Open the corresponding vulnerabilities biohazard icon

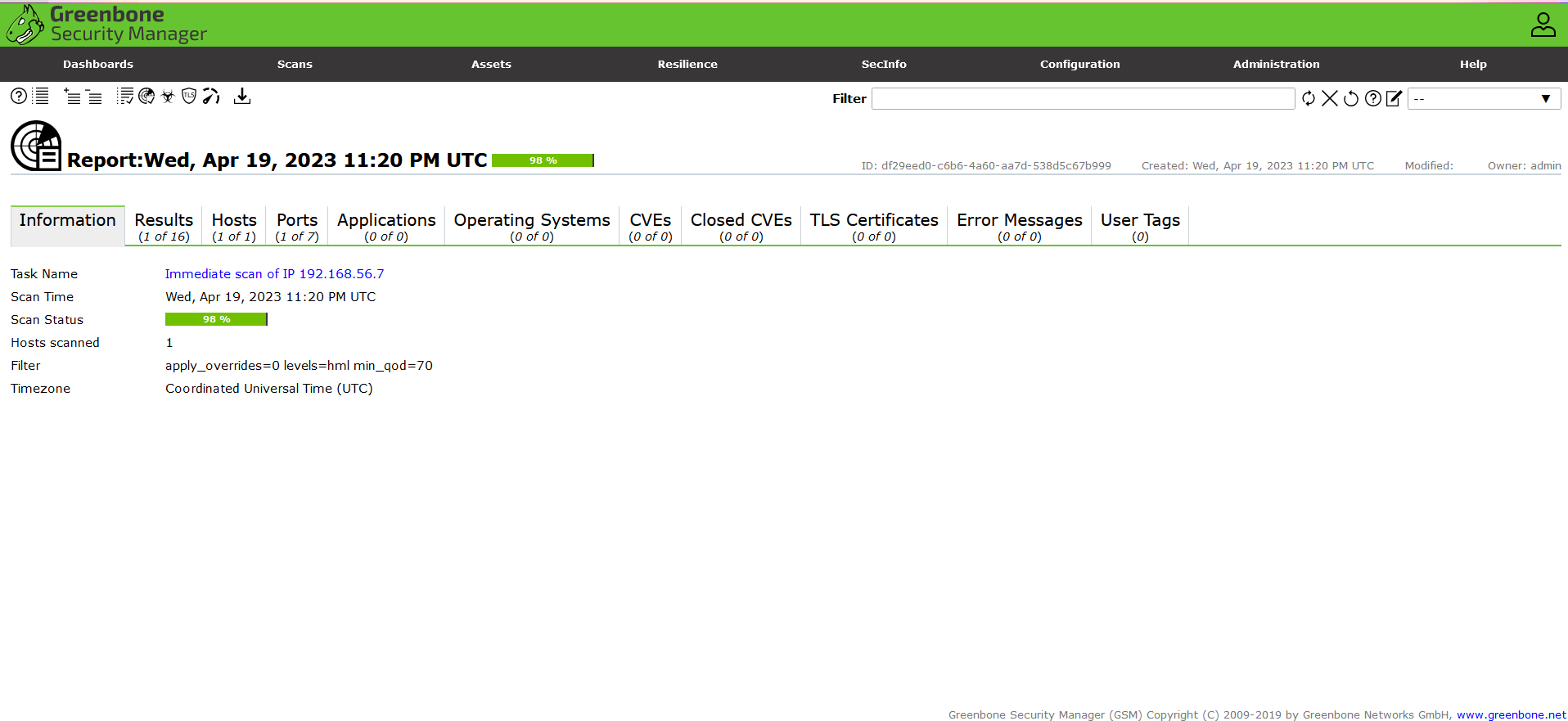168,96
